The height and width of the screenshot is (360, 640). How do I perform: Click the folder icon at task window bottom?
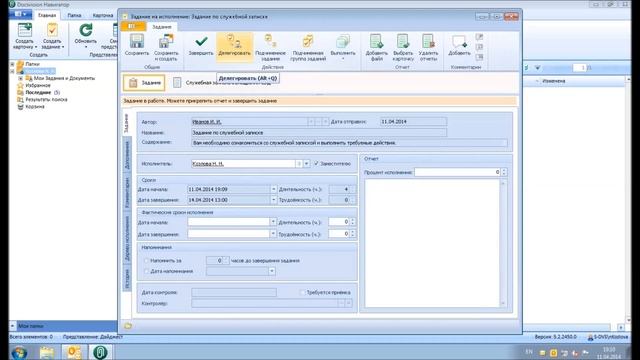(x=128, y=326)
